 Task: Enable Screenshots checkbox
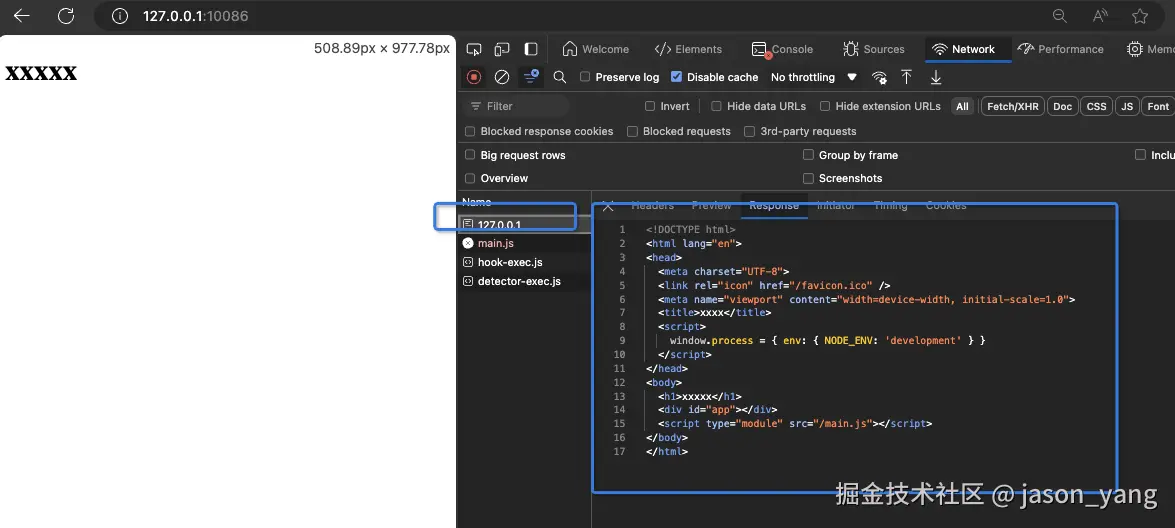click(809, 178)
